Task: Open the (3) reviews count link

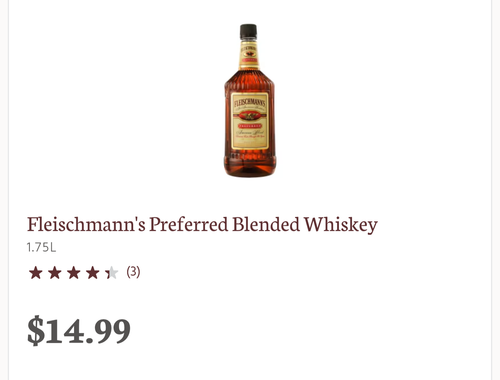Action: click(x=133, y=272)
